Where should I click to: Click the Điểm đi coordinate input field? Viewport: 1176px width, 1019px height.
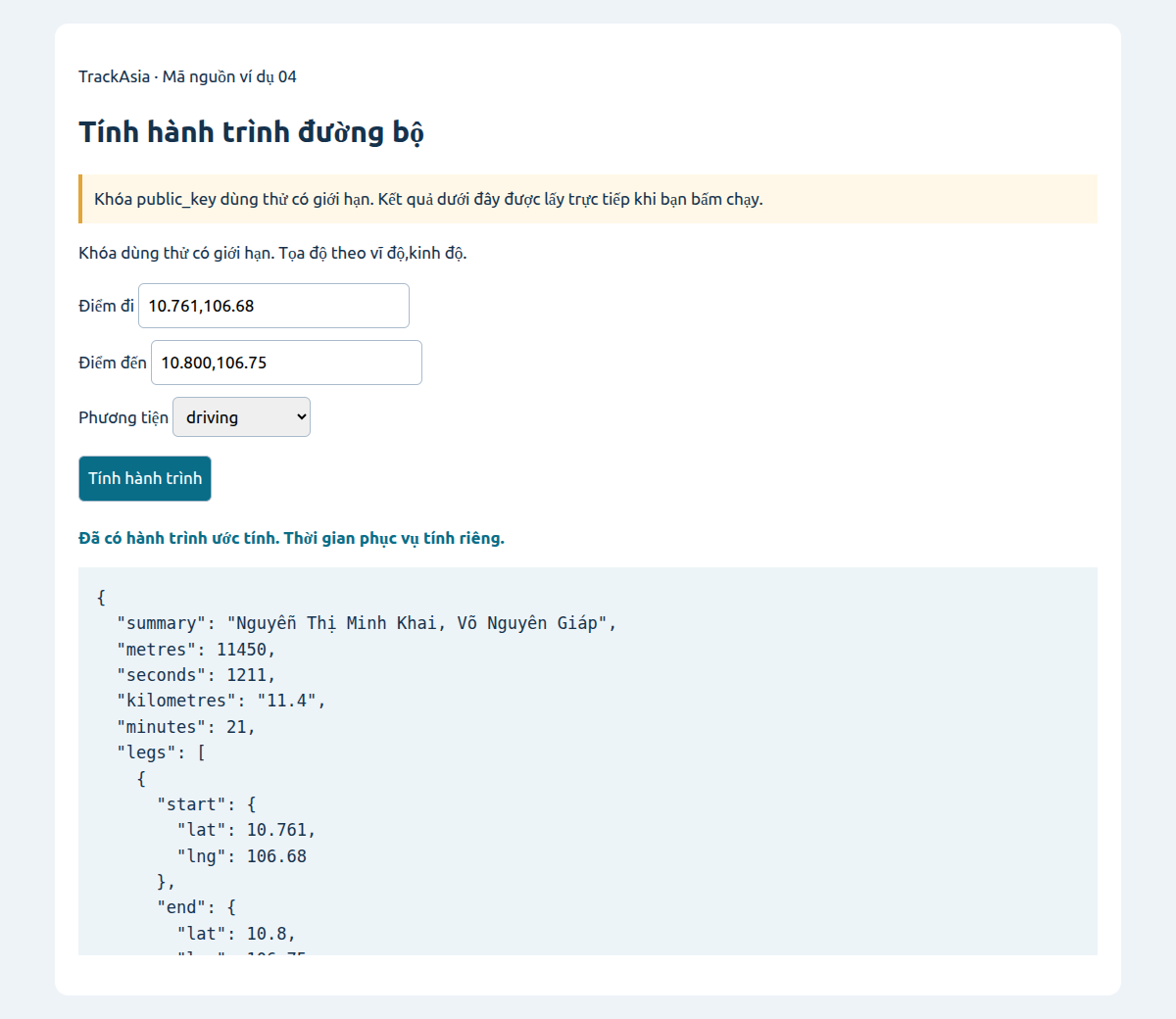click(273, 306)
